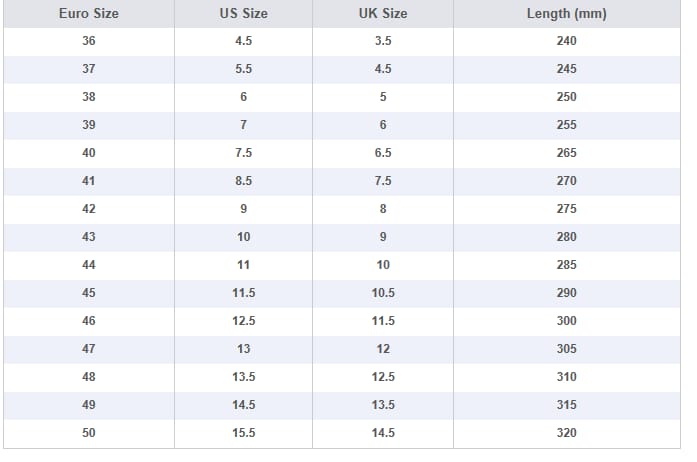Click the 300 length cell

click(566, 321)
